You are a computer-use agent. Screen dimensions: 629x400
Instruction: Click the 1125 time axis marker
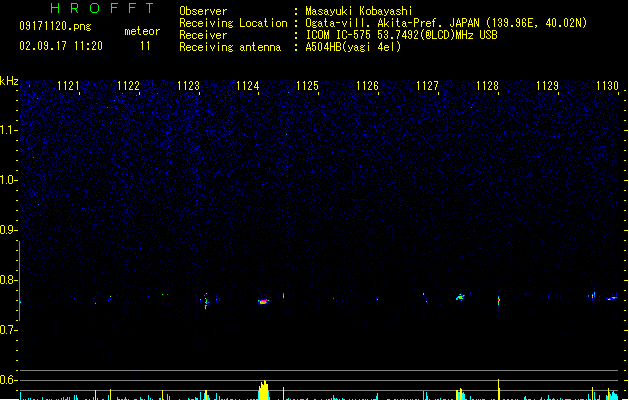307,86
